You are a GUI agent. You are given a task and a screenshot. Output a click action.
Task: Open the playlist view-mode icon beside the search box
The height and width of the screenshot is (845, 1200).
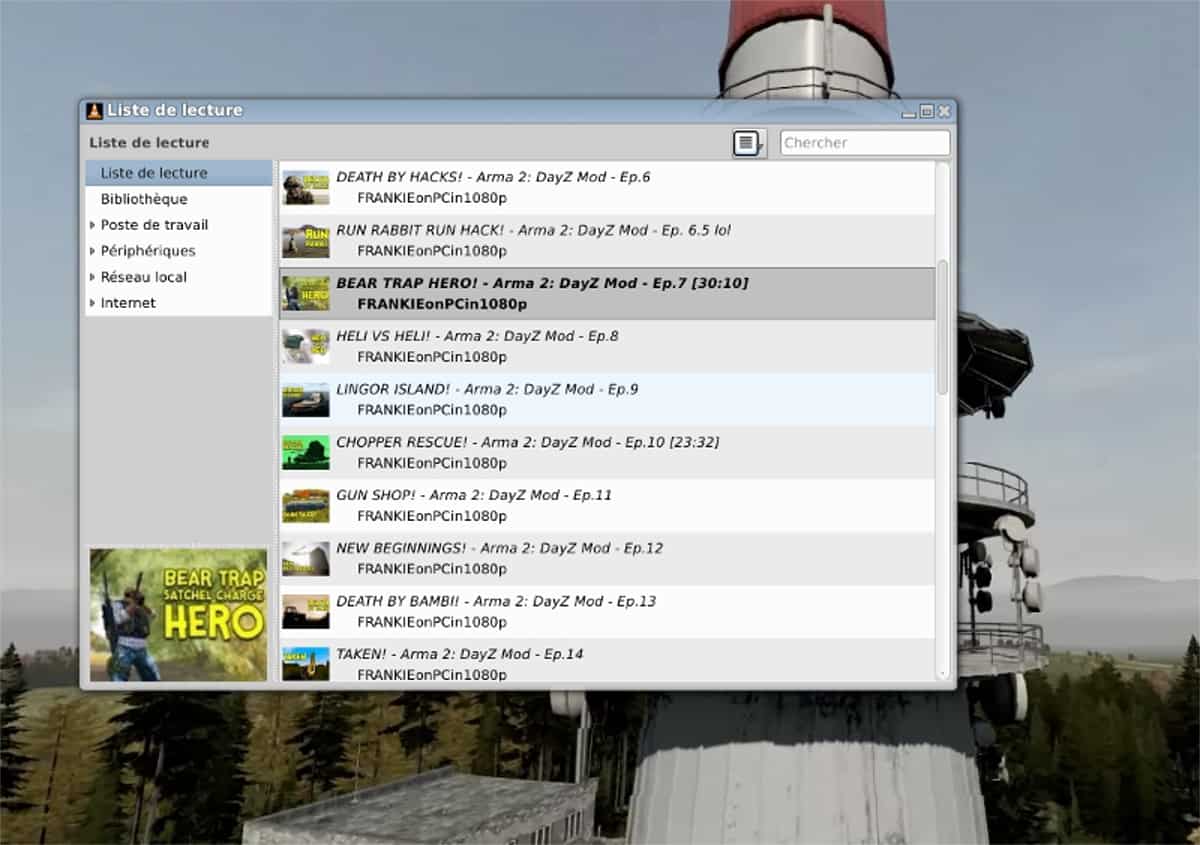[x=744, y=142]
